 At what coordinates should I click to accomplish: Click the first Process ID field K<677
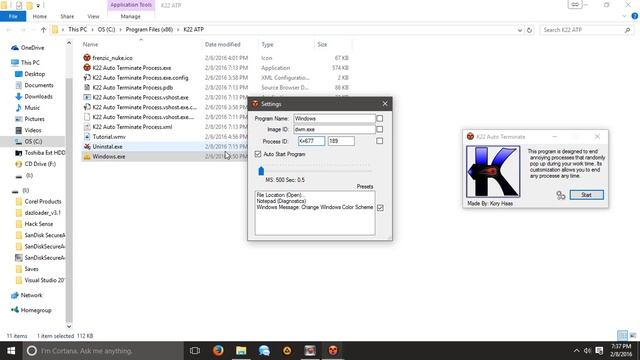click(x=311, y=141)
